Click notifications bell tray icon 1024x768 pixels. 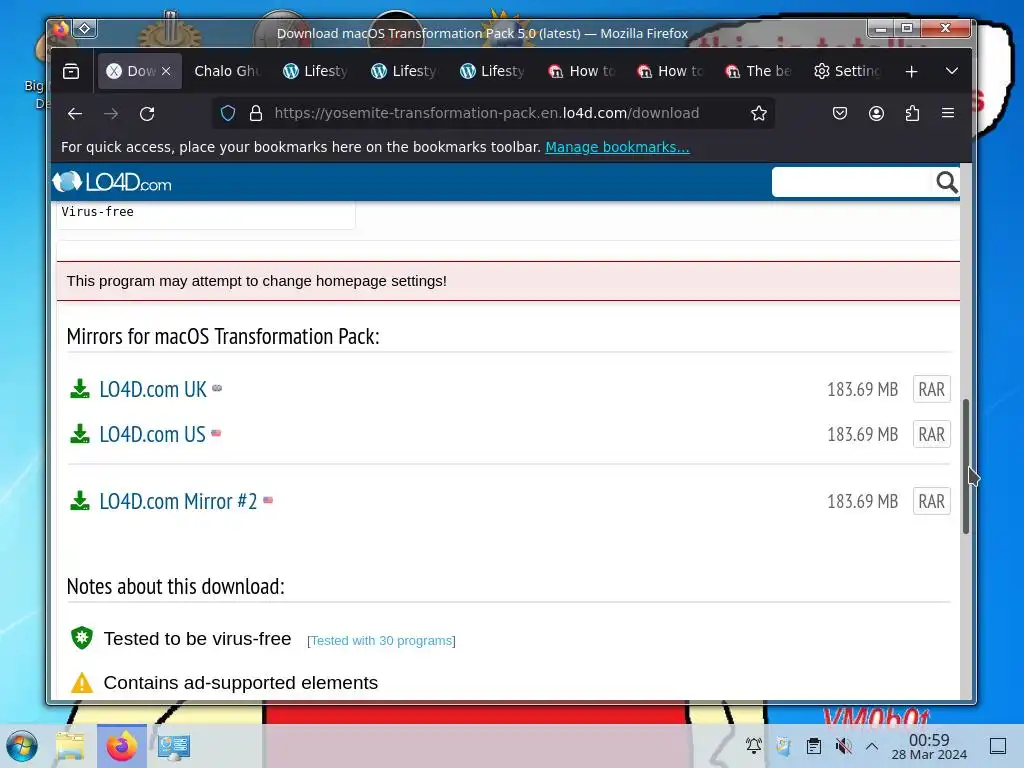754,745
